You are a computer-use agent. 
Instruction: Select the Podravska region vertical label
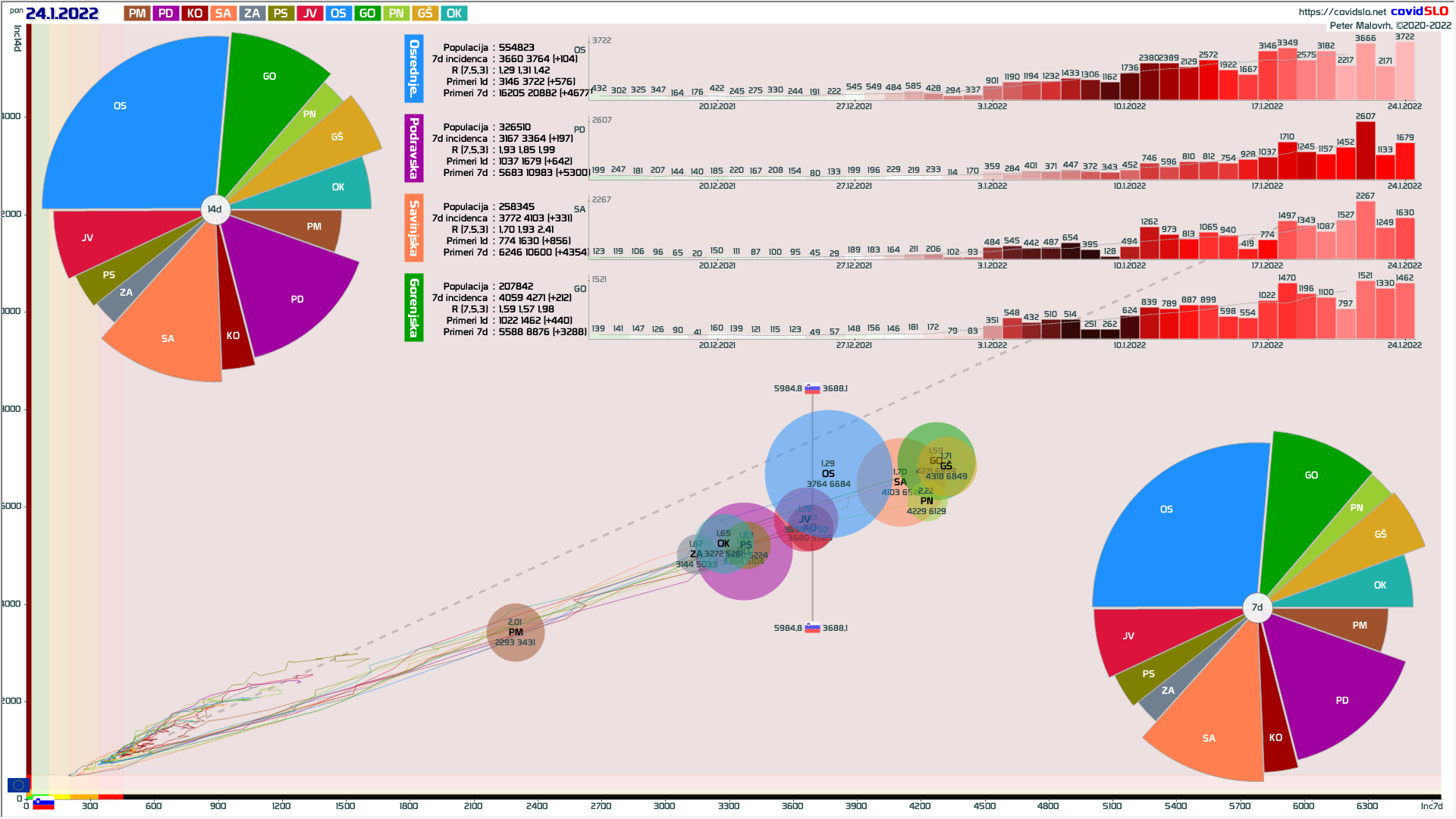click(414, 149)
